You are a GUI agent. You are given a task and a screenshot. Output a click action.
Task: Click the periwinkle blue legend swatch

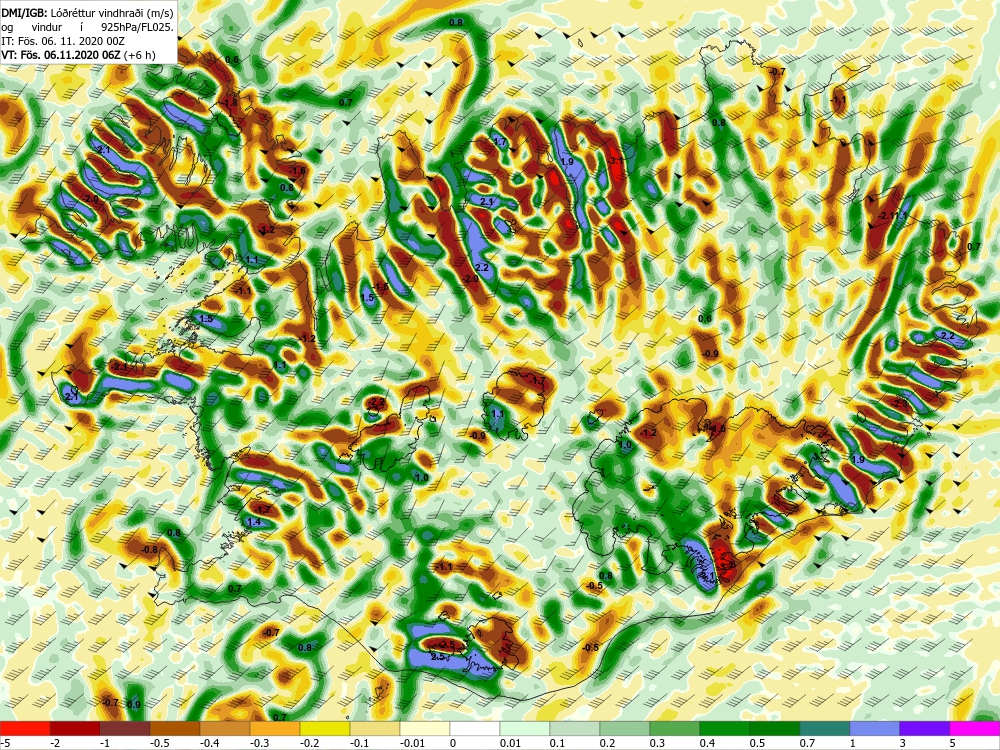point(875,728)
